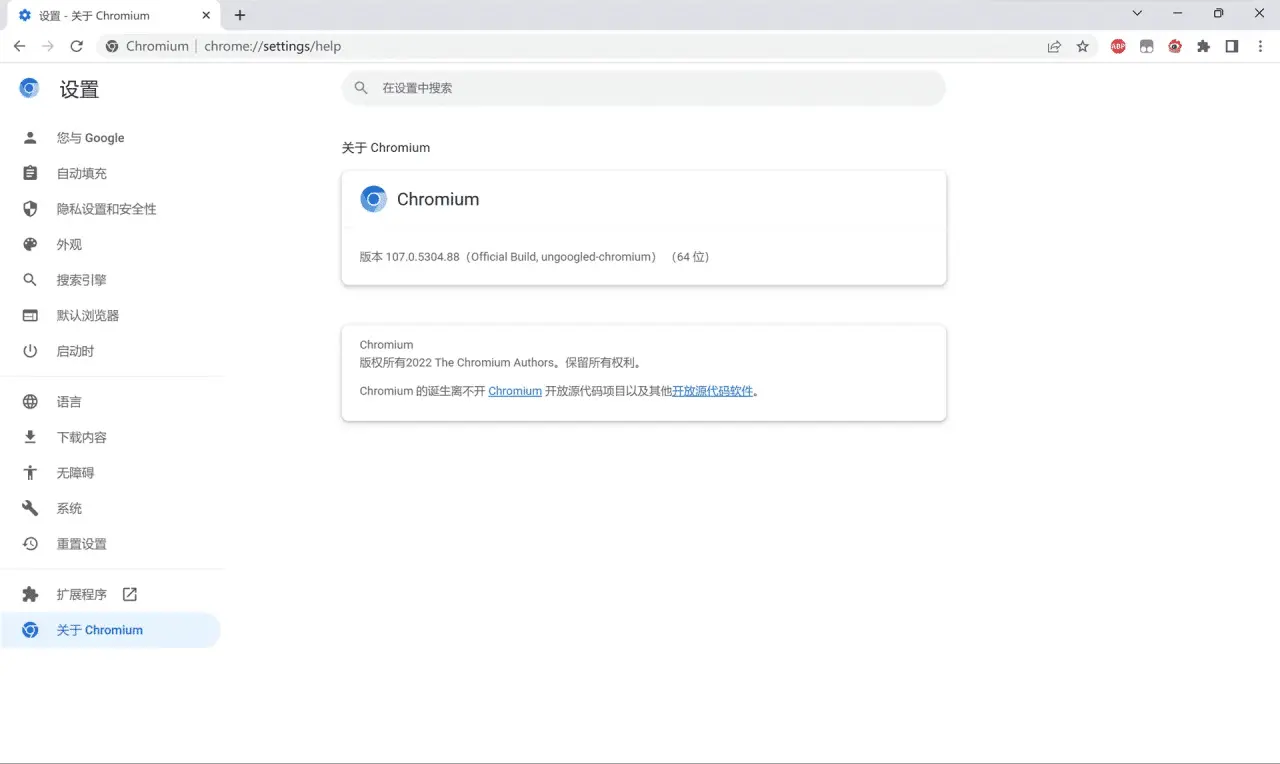
Task: Click the Chromium open-source project link
Action: (515, 391)
